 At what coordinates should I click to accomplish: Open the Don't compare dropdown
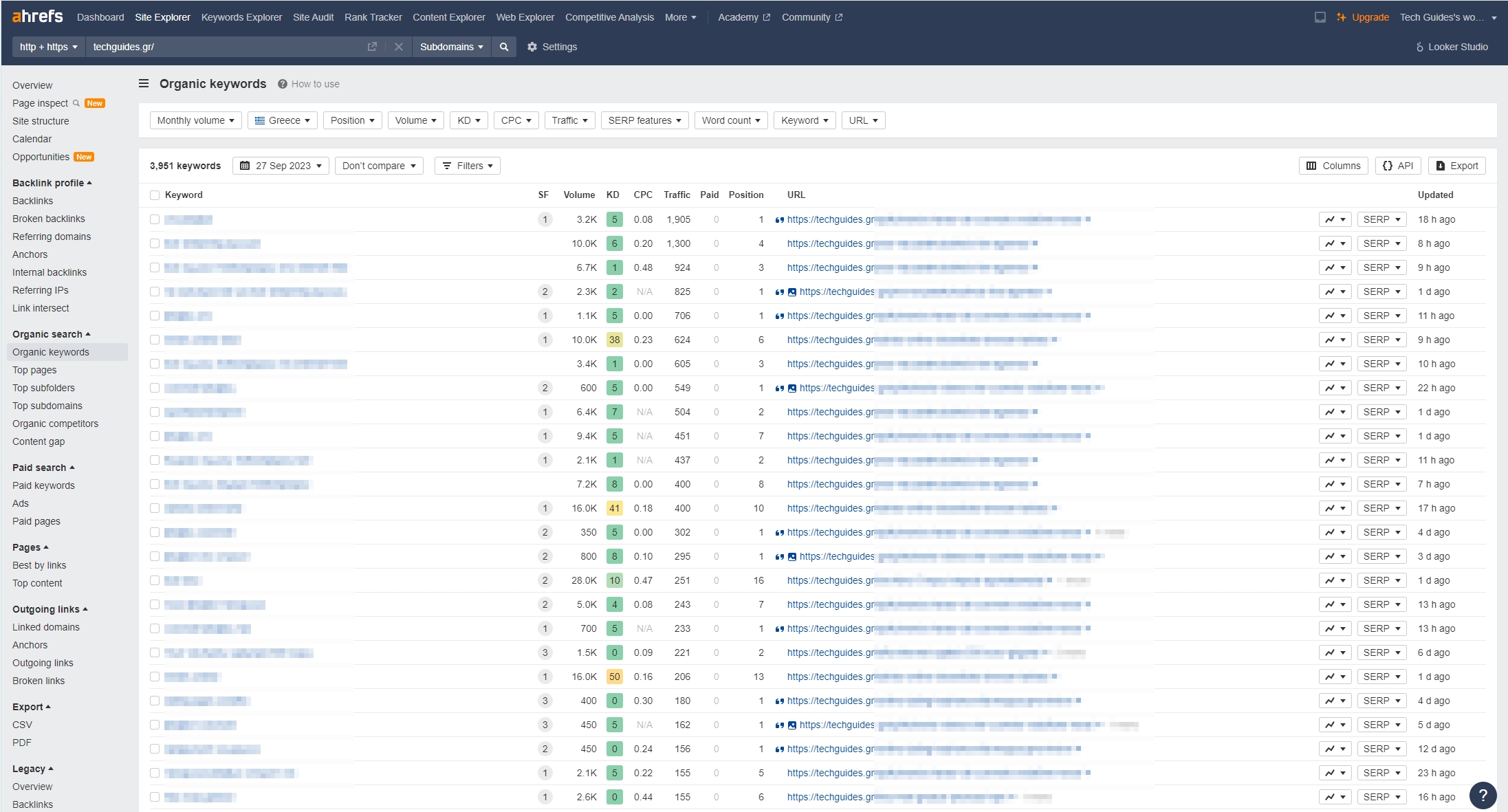coord(378,165)
